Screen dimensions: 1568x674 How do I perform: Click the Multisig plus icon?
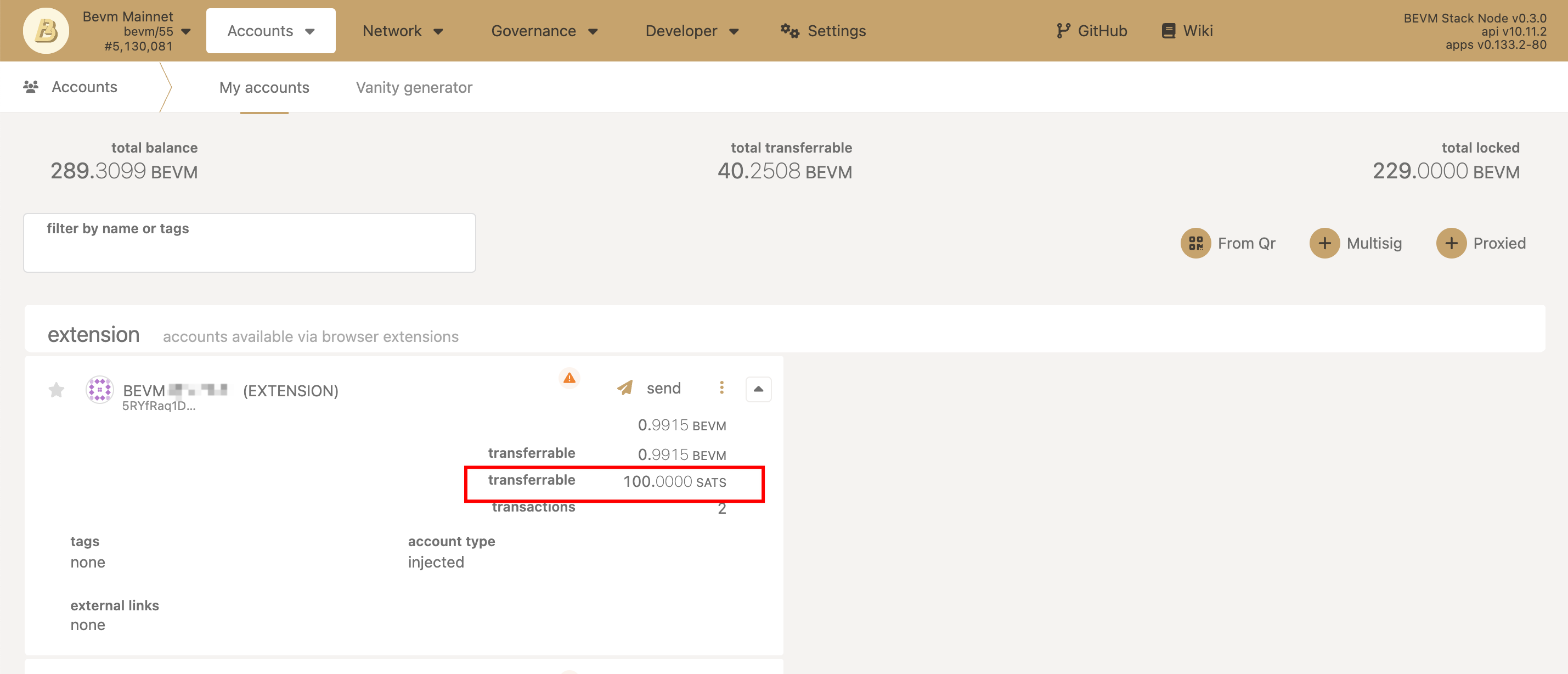tap(1324, 244)
